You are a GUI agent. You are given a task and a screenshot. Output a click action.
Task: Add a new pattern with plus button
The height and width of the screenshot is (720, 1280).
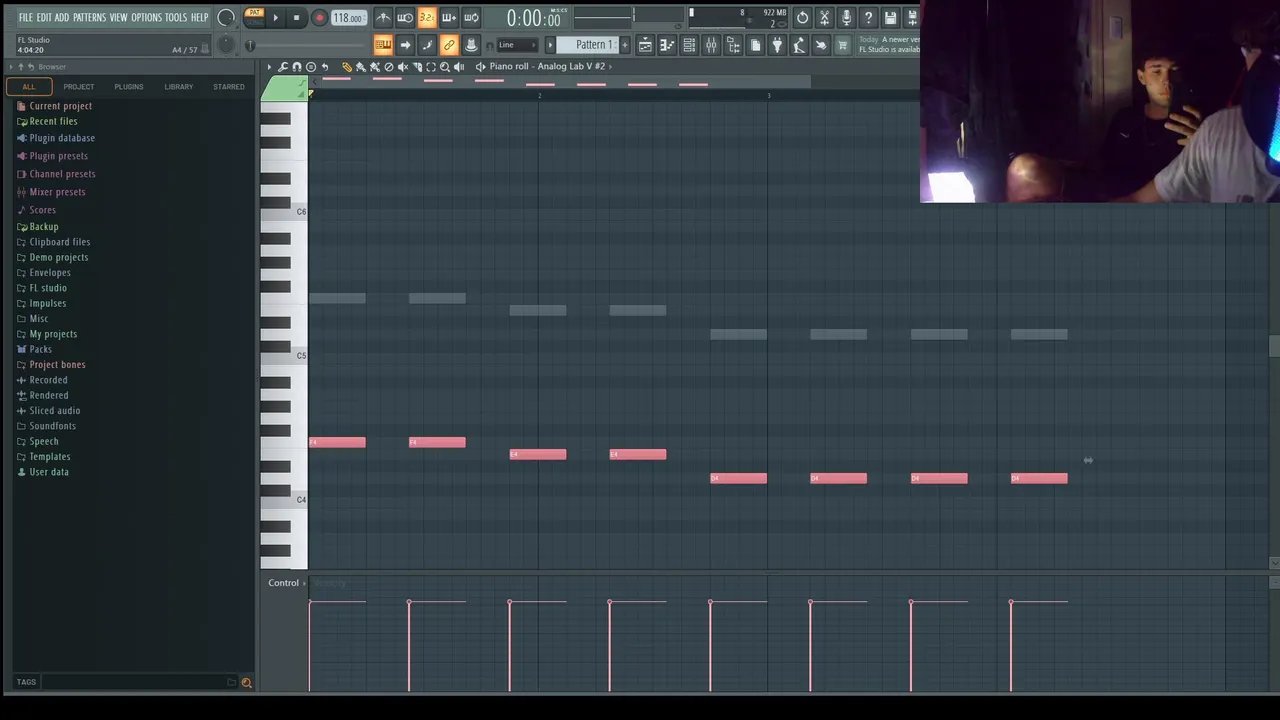tap(625, 45)
